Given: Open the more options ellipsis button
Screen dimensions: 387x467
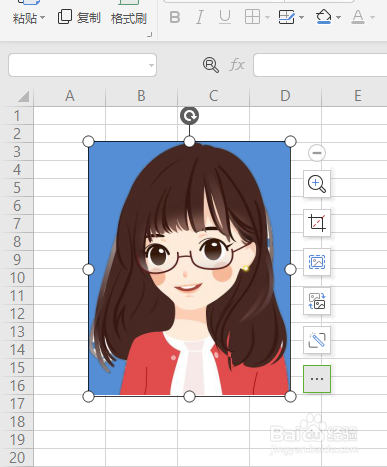Looking at the screenshot, I should coord(317,379).
